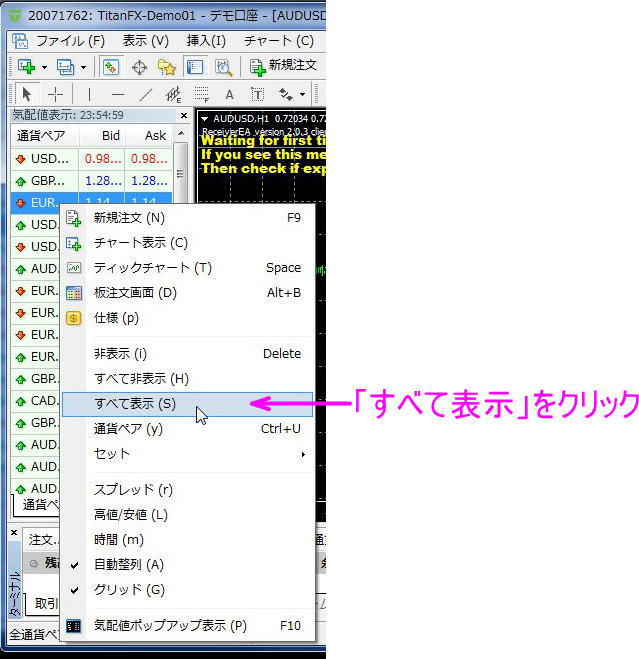Switch to the 取引 terminal tab

(45, 604)
